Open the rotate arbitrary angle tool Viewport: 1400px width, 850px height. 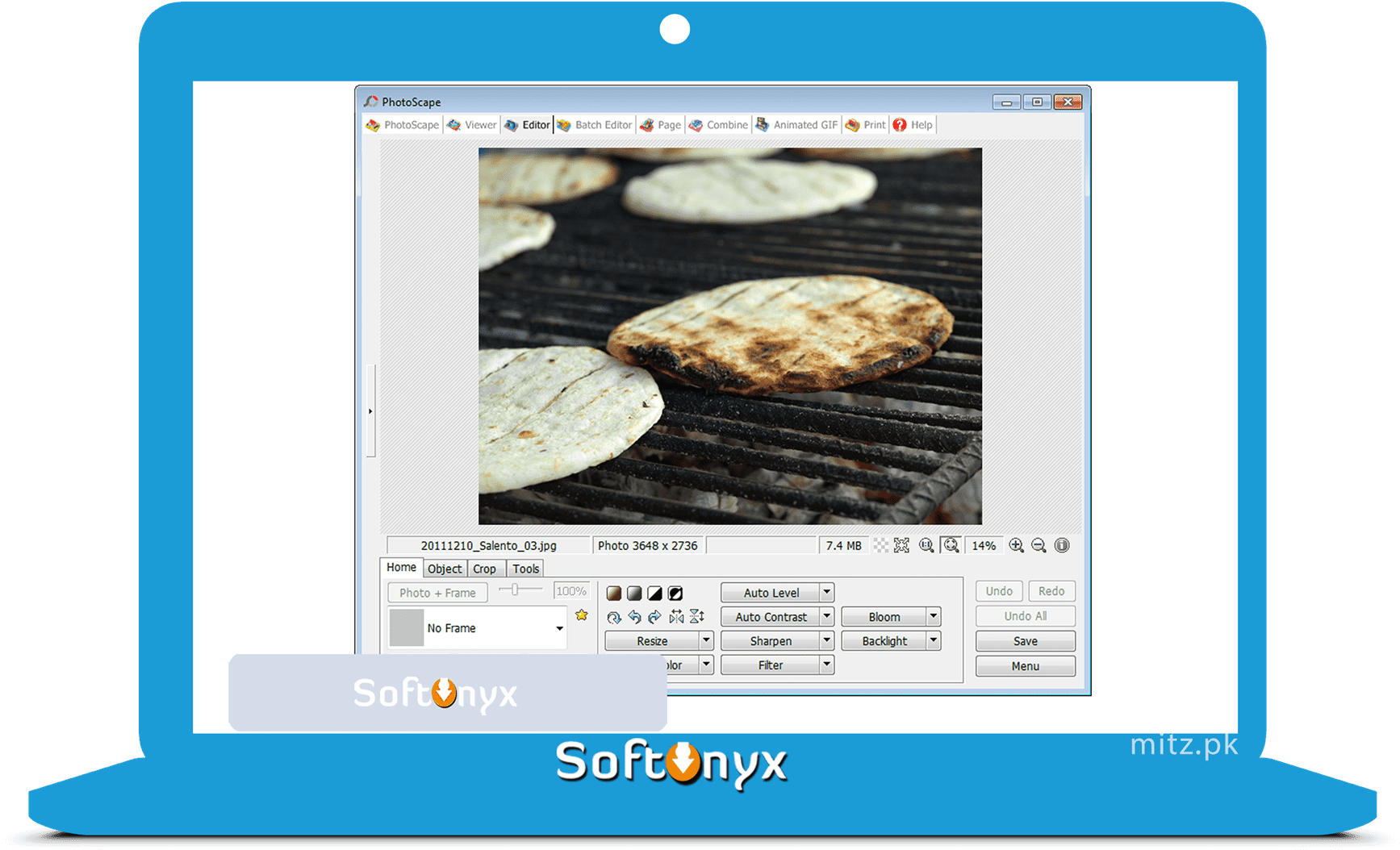click(x=614, y=617)
